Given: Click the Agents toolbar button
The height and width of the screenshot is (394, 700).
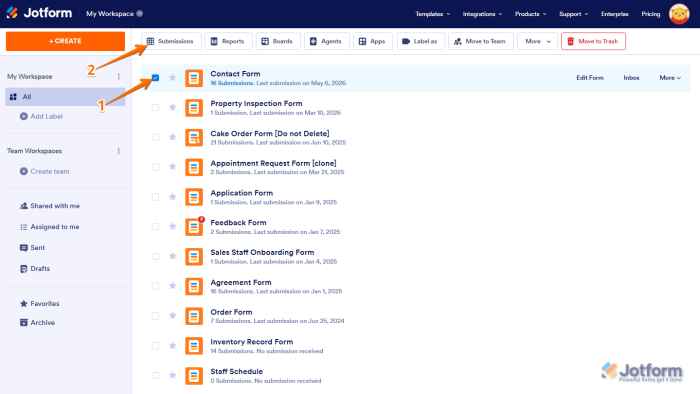Looking at the screenshot, I should 327,41.
